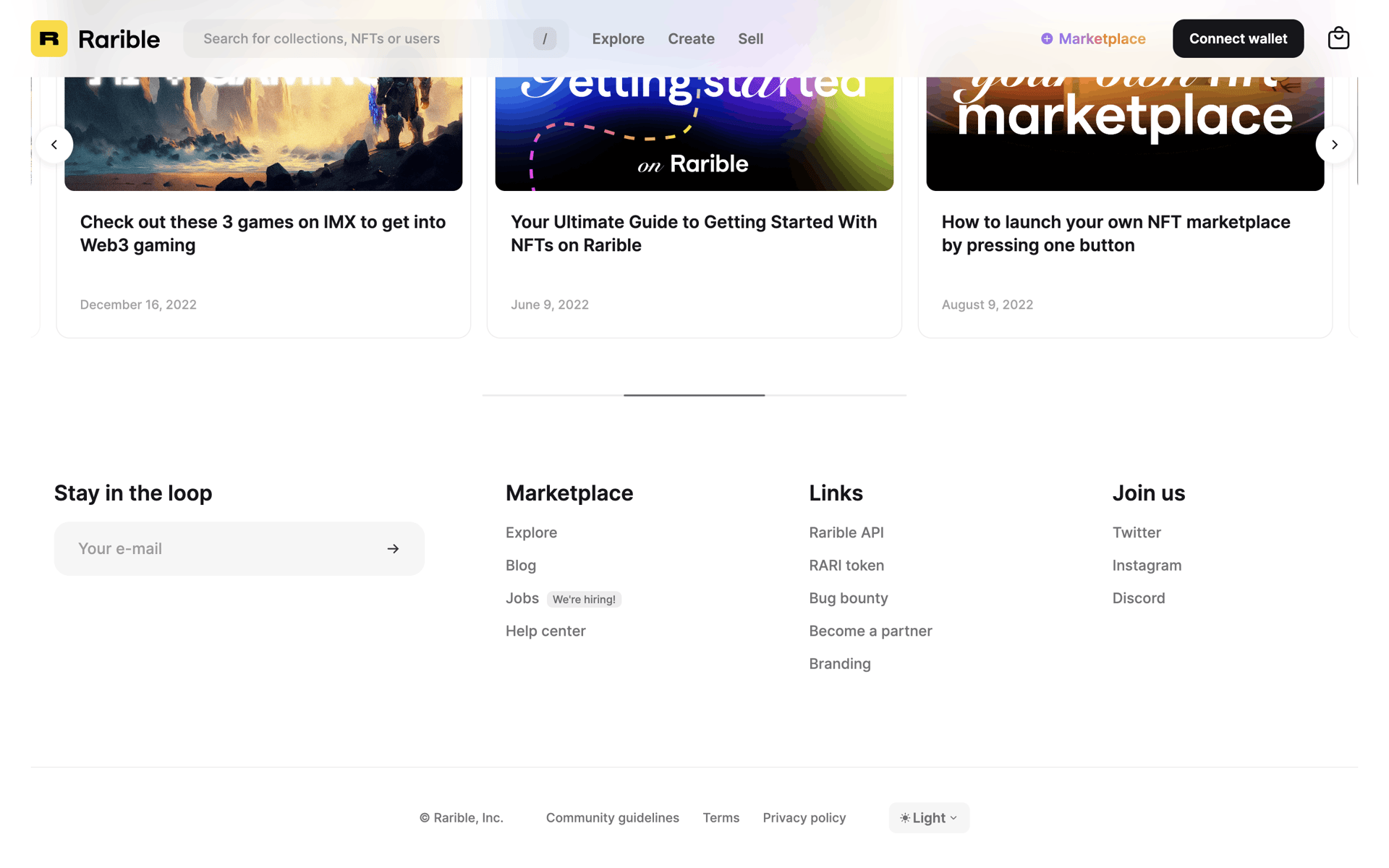Read 'How to launch your own NFT marketplace'
The height and width of the screenshot is (868, 1389).
tap(1116, 234)
